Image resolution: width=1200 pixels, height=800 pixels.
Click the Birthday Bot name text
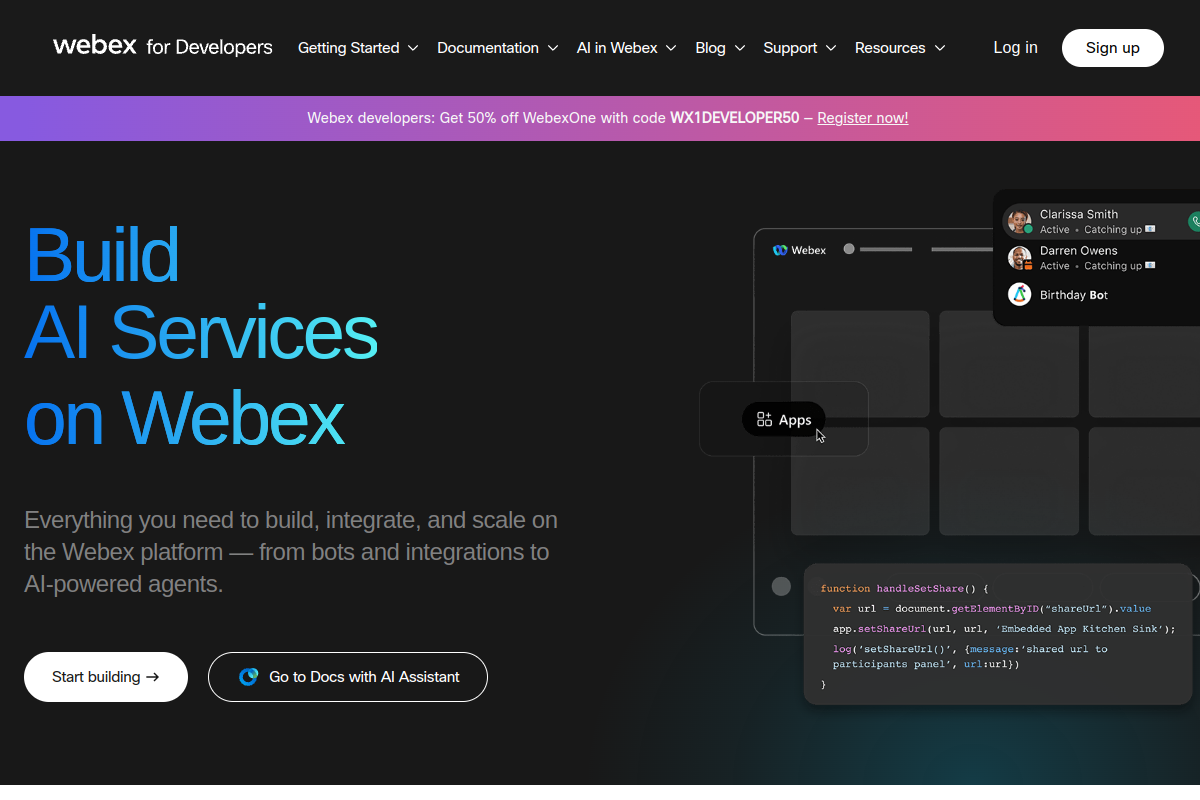(1074, 295)
